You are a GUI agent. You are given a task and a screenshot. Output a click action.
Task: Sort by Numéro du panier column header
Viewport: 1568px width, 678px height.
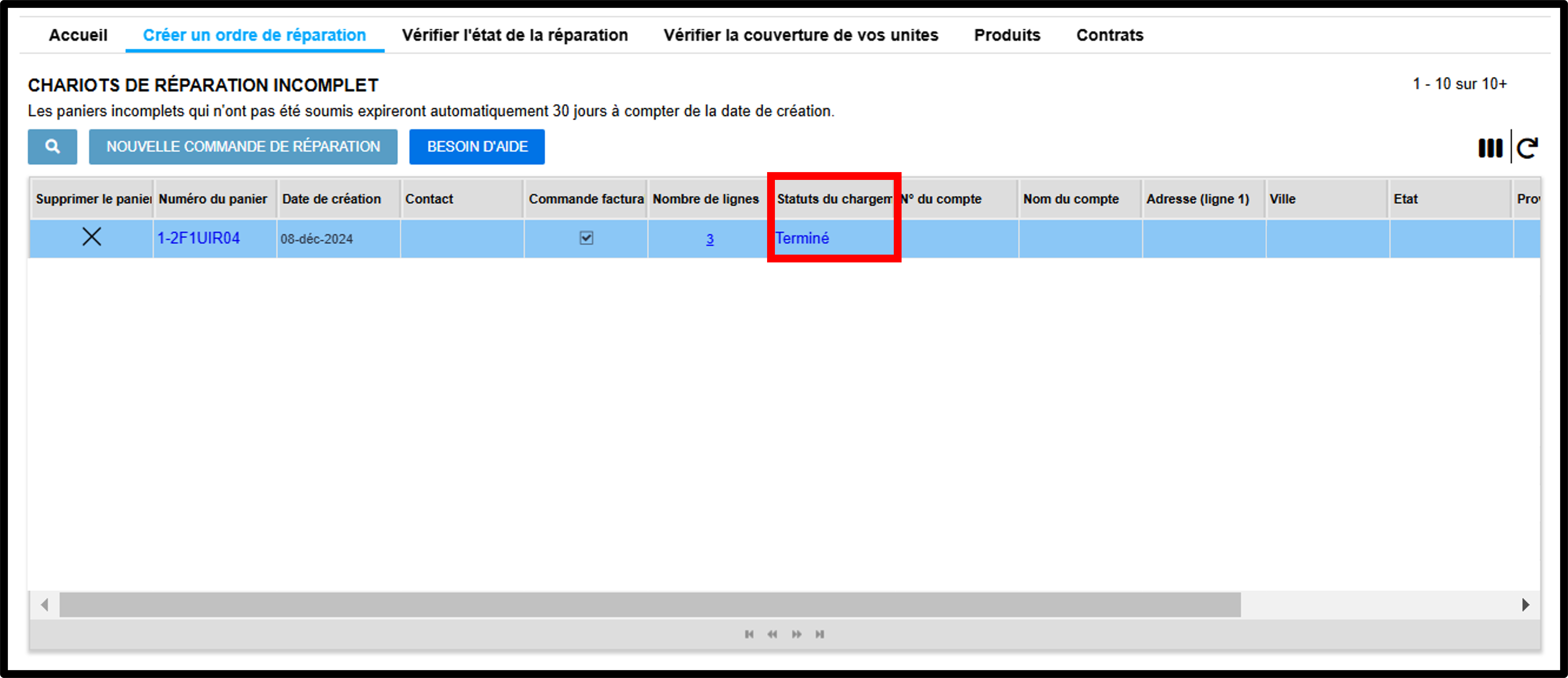pos(215,199)
